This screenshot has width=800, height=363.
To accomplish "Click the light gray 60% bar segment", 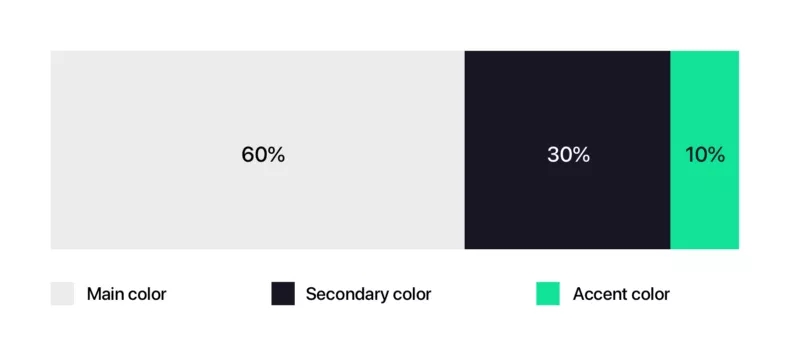I will 258,150.
